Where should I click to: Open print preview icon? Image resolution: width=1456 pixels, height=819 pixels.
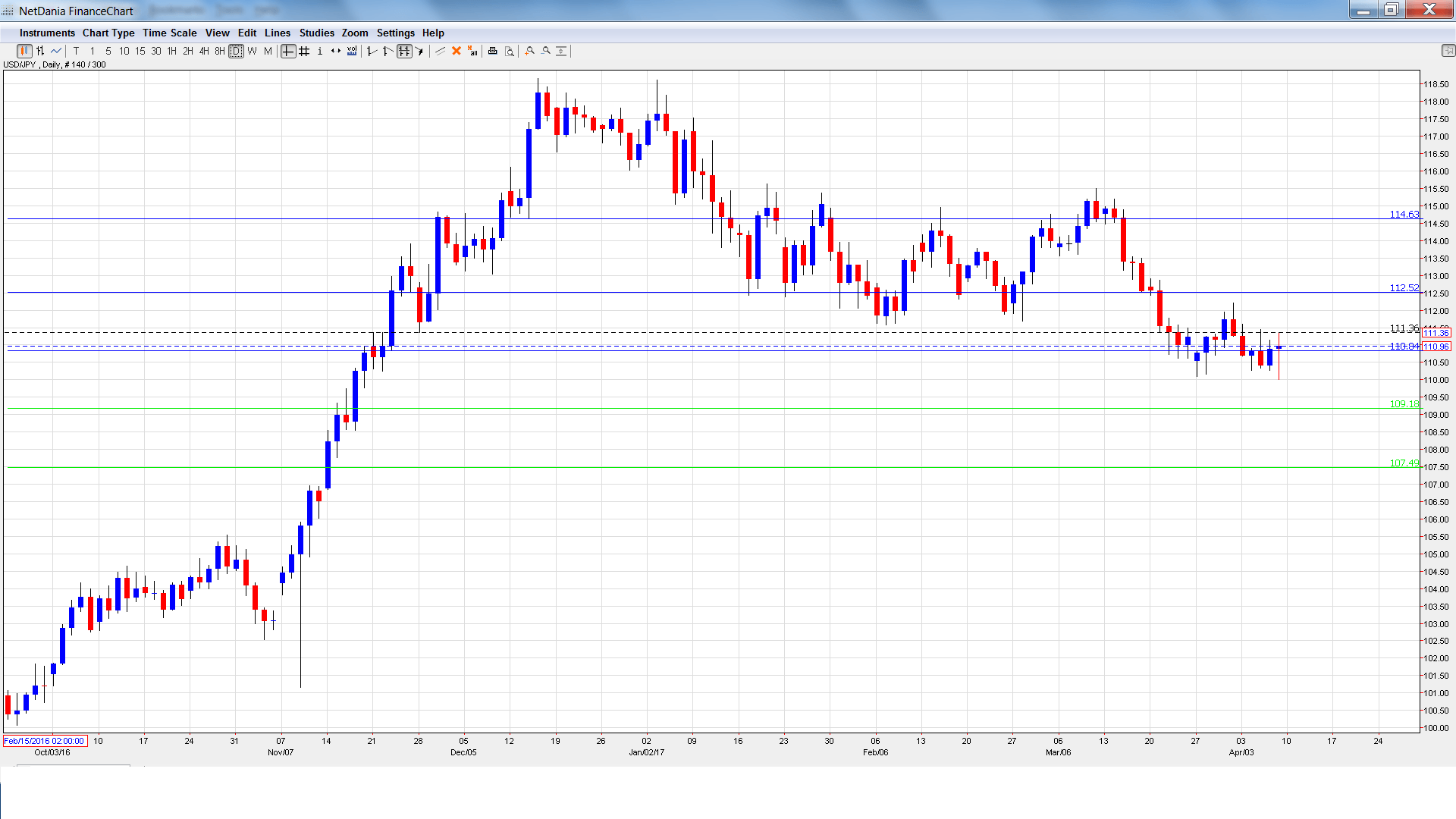click(x=510, y=51)
